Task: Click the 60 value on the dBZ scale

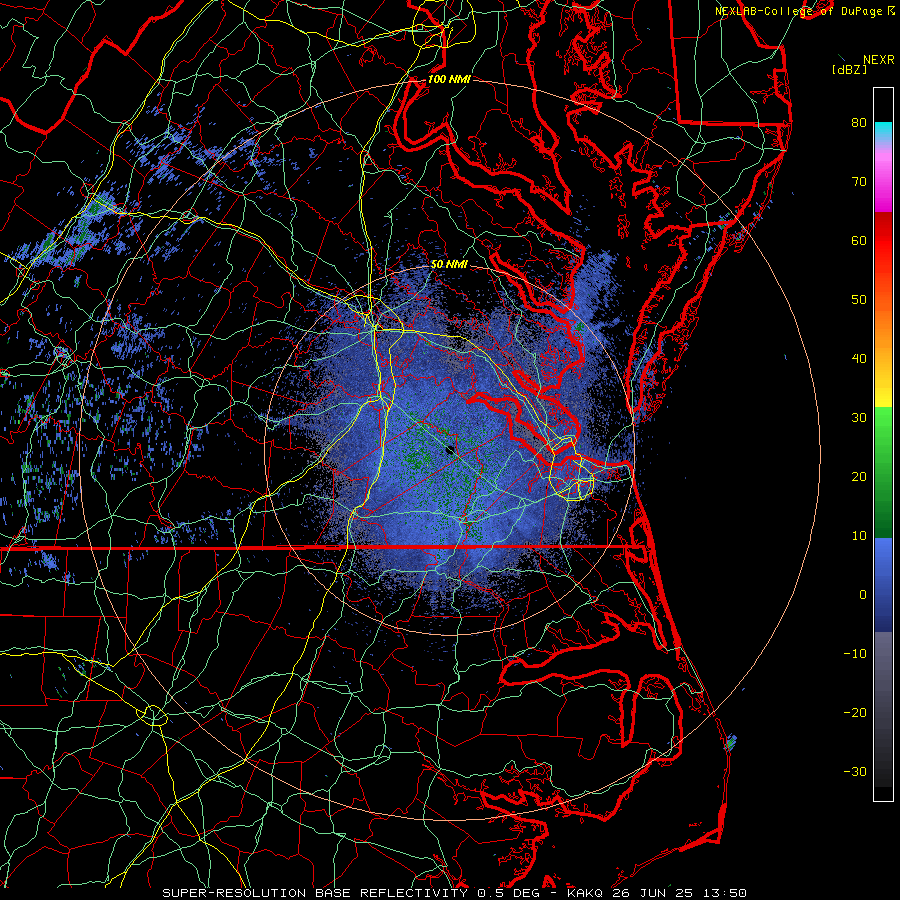Action: (x=859, y=240)
